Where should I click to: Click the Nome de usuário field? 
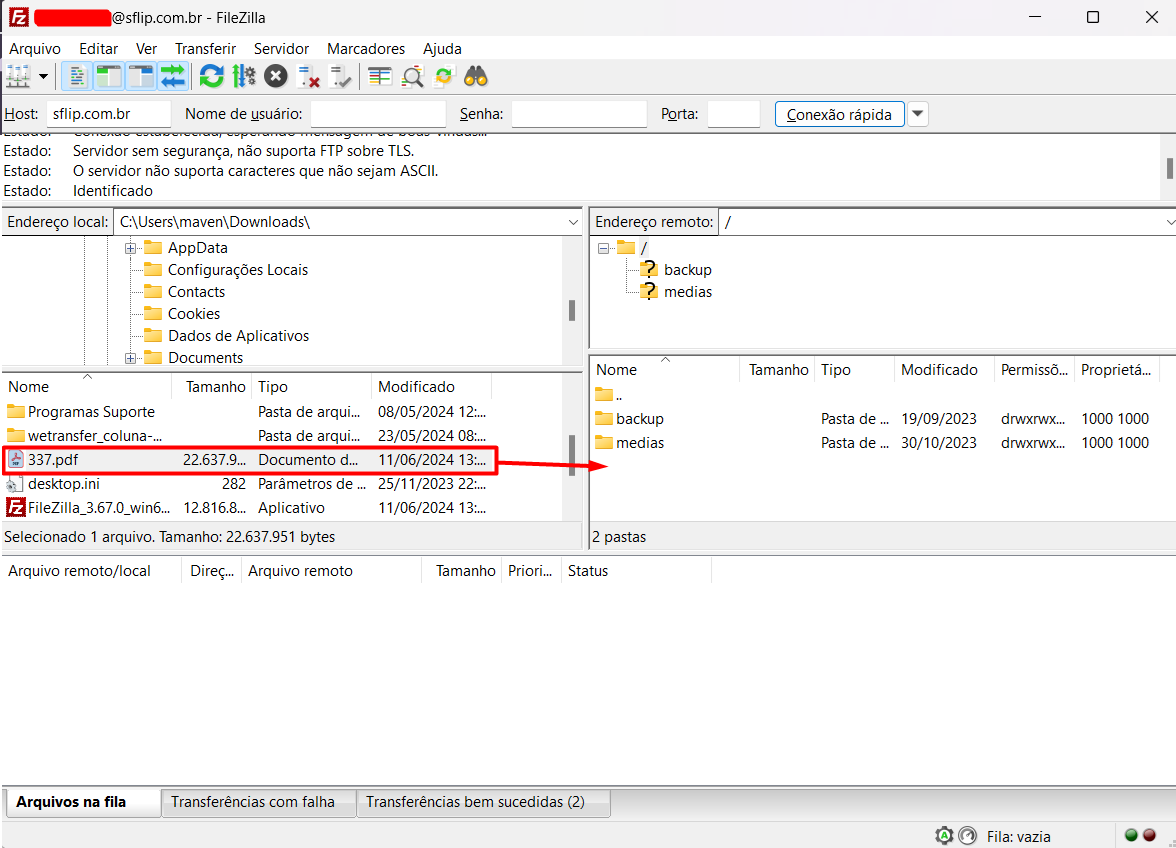point(378,114)
